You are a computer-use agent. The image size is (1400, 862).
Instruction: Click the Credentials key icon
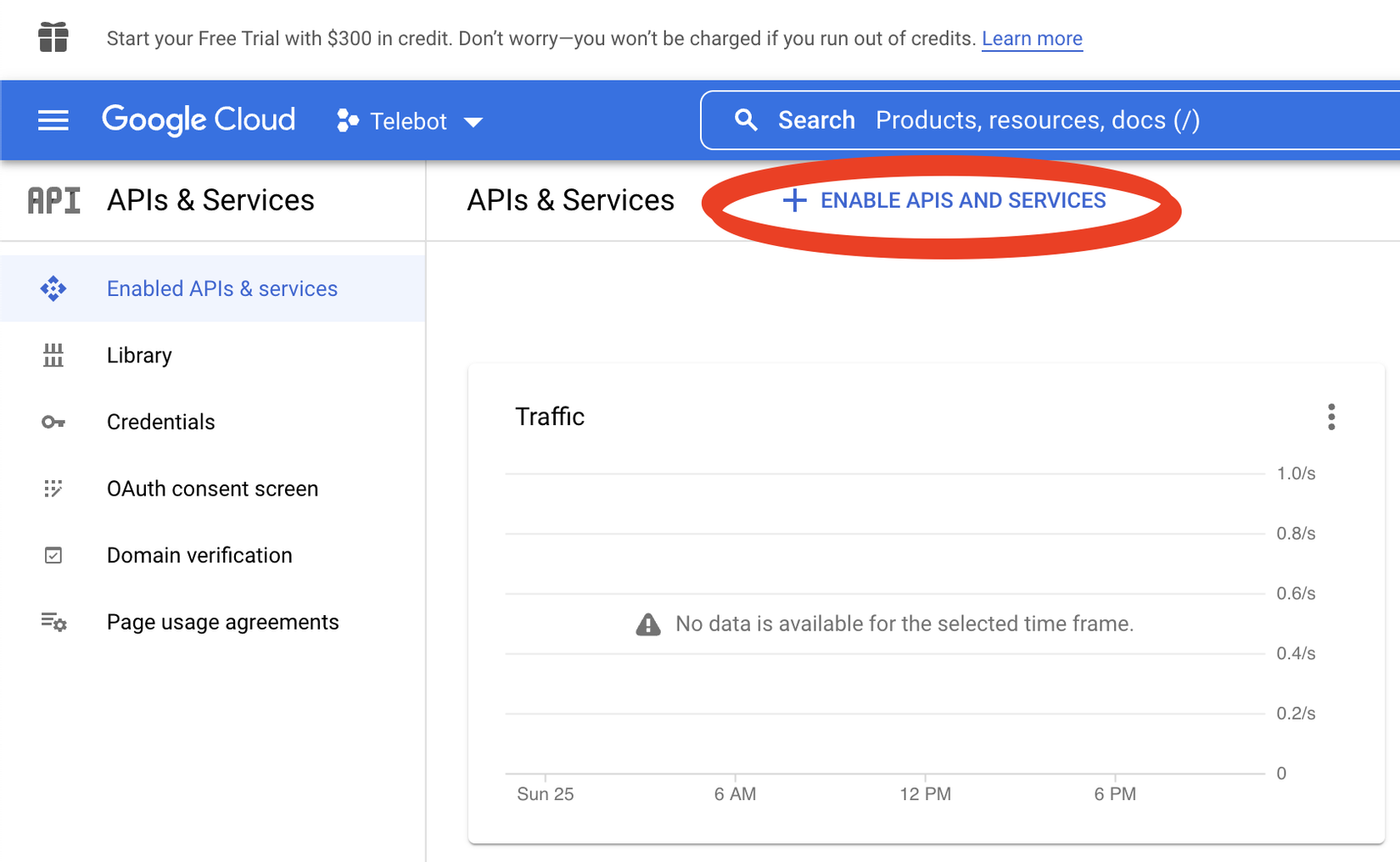[x=53, y=422]
